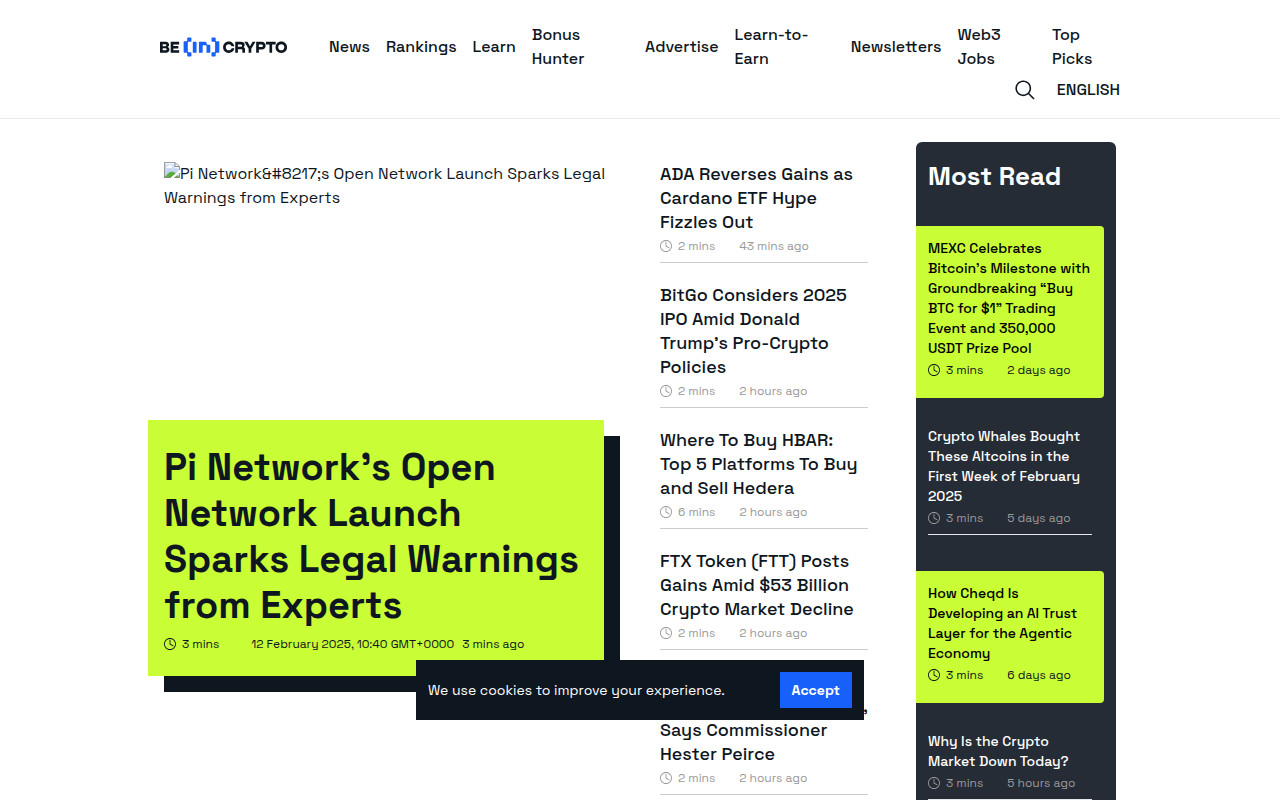Open the Commissioner Hester Peirce article
Image resolution: width=1280 pixels, height=800 pixels.
[x=743, y=742]
